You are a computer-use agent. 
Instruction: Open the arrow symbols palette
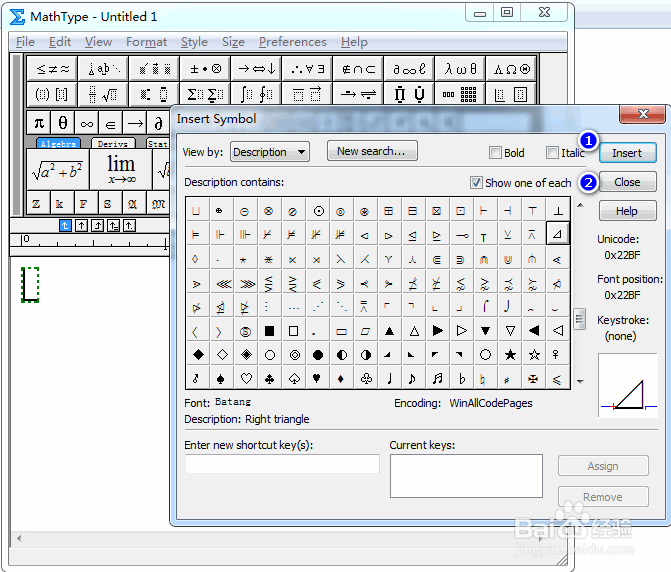(x=256, y=68)
